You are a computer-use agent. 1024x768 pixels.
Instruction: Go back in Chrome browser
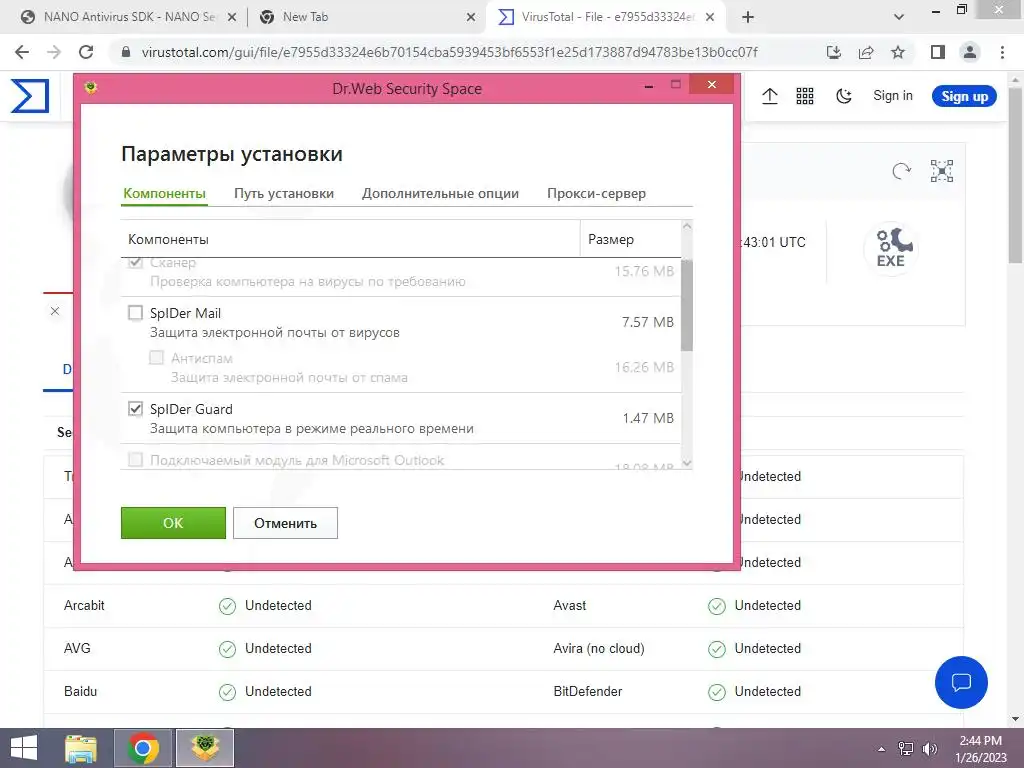point(22,52)
